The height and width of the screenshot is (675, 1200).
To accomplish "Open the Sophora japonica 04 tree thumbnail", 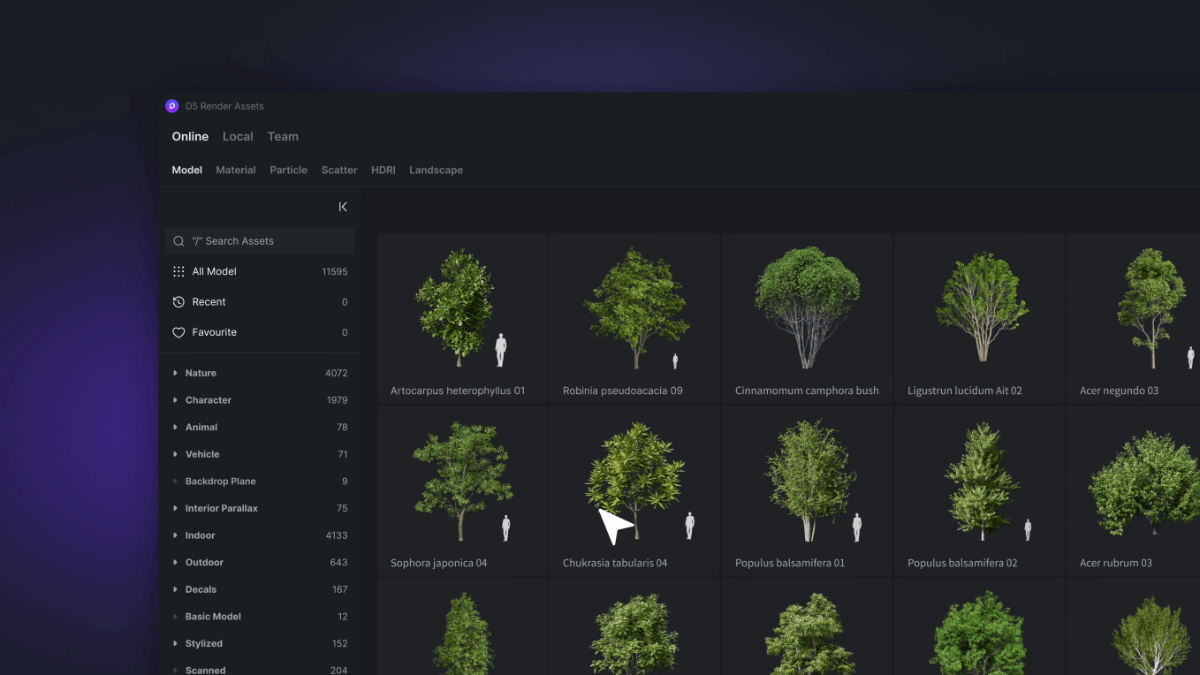I will point(461,480).
